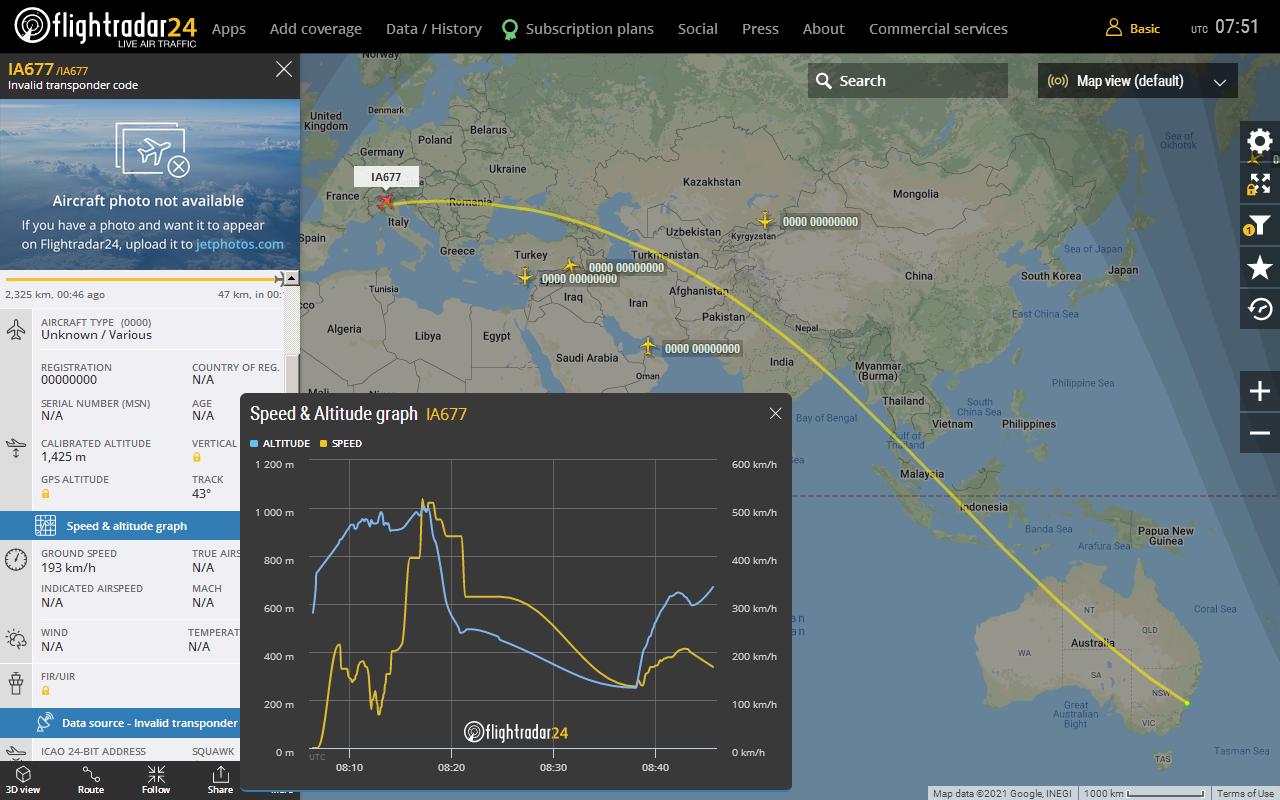The width and height of the screenshot is (1280, 800).
Task: Click the Flightradar24 logo
Action: point(105,27)
